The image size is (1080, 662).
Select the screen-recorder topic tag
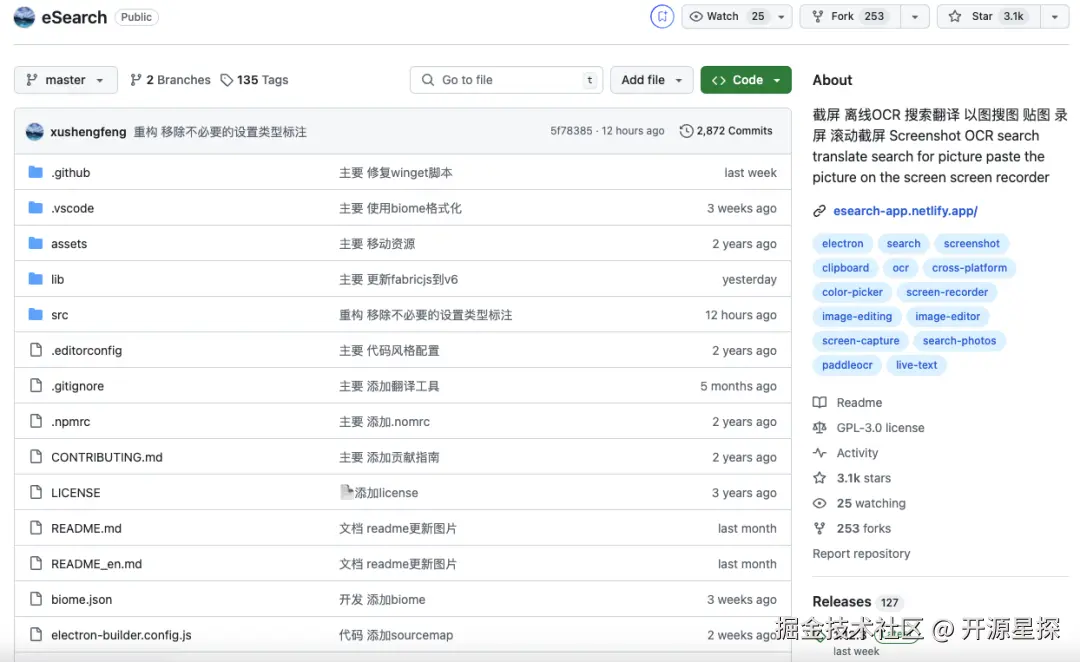pyautogui.click(x=946, y=292)
